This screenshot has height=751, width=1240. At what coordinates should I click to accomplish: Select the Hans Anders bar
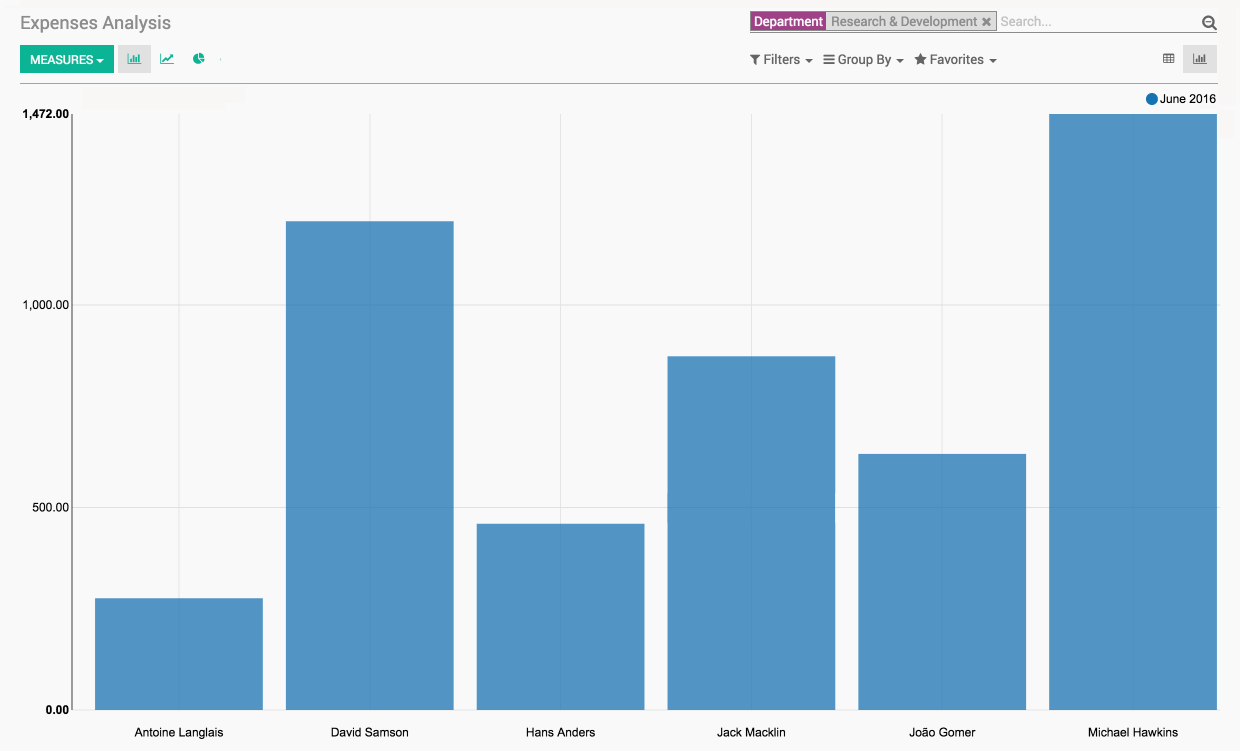(560, 617)
